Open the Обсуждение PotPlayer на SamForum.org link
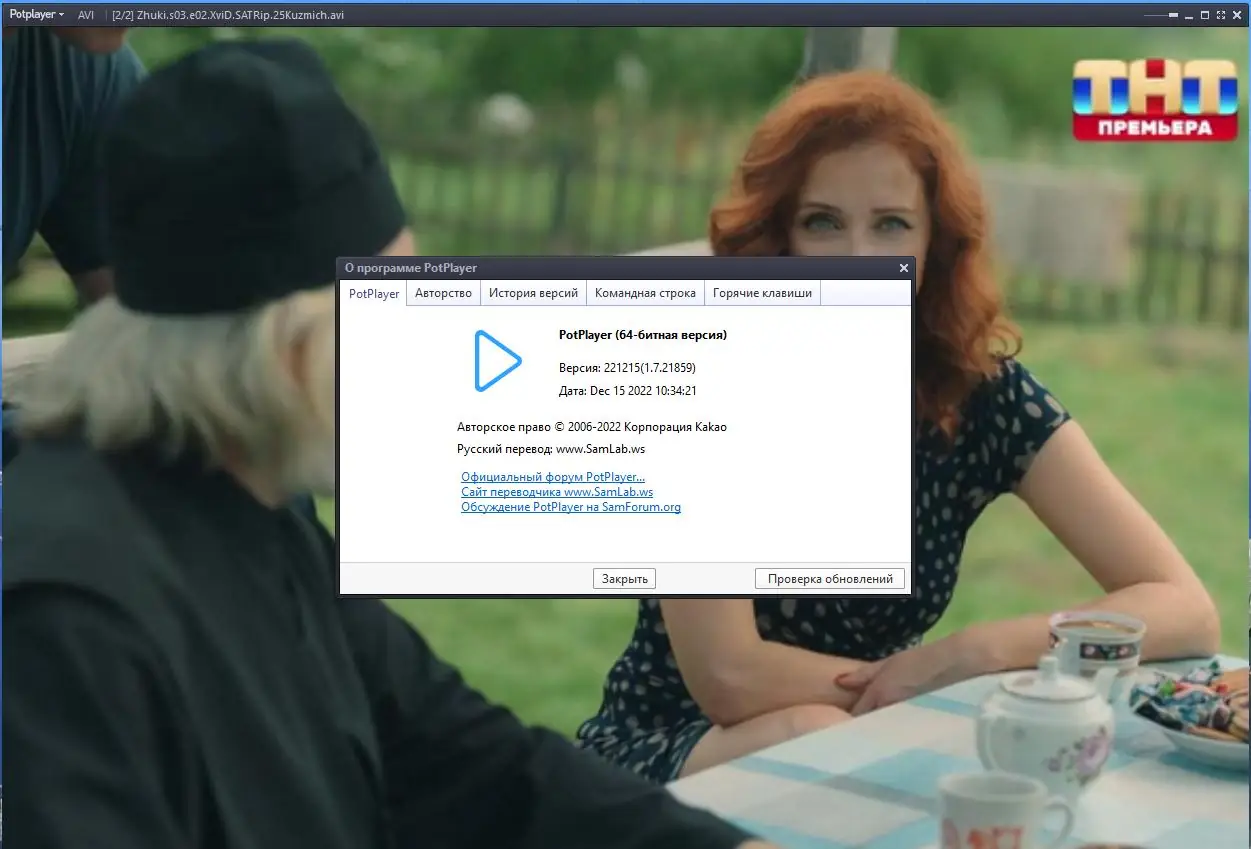This screenshot has height=849, width=1251. click(x=571, y=507)
